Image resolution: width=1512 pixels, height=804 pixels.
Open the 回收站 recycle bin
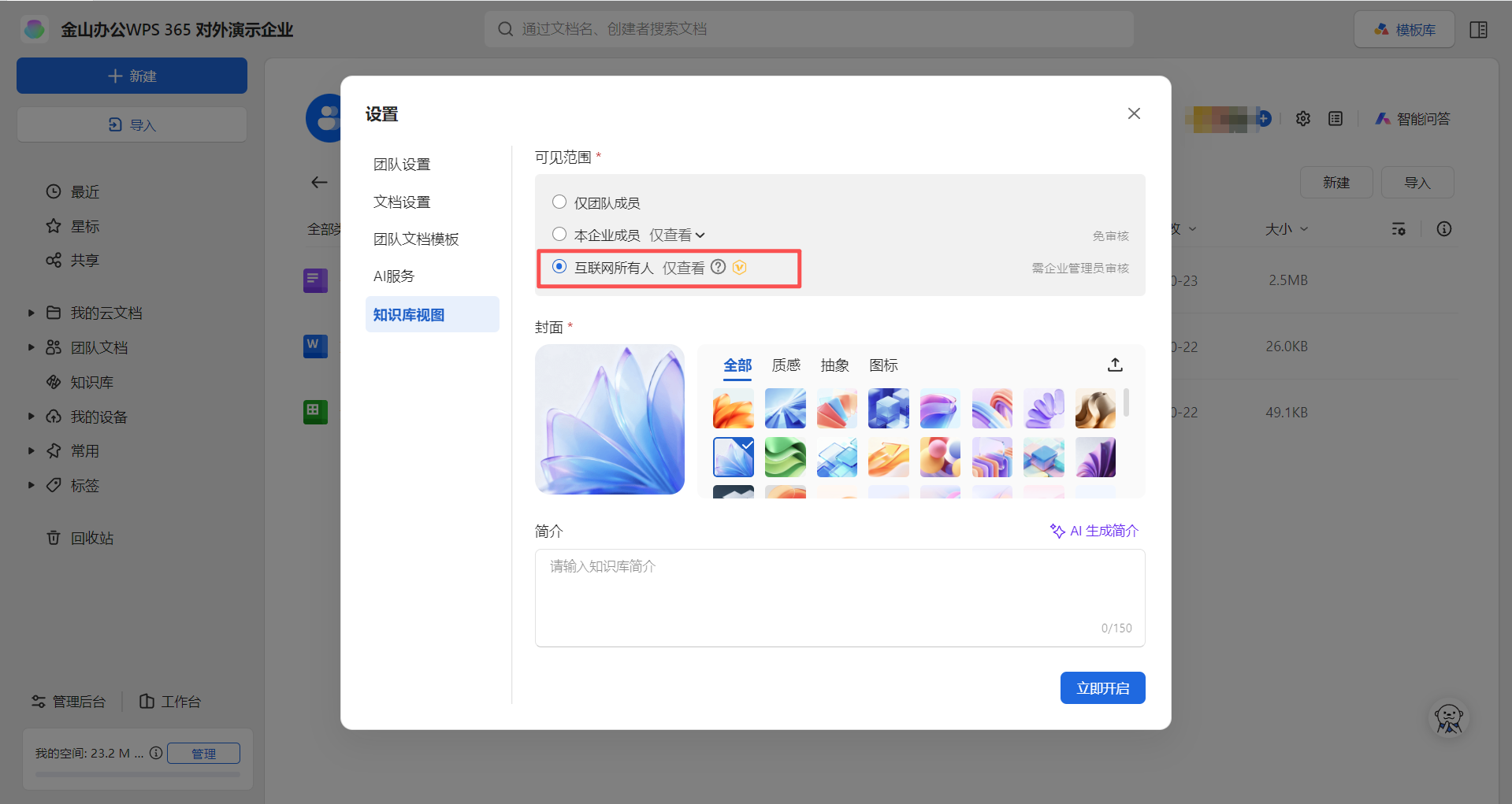(80, 538)
